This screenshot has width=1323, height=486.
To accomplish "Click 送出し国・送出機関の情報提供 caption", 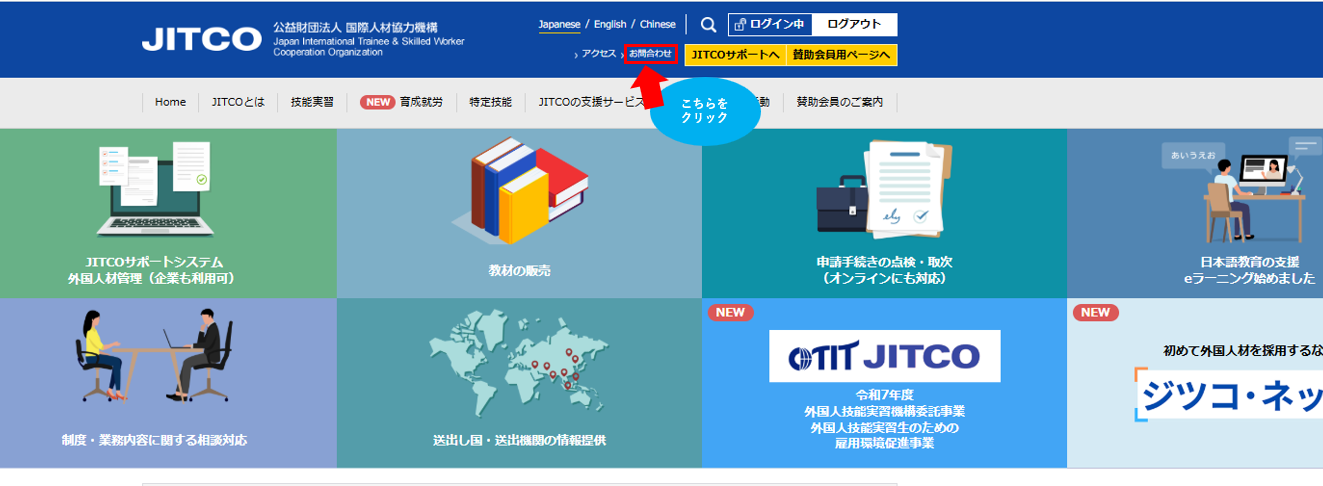I will pyautogui.click(x=519, y=440).
